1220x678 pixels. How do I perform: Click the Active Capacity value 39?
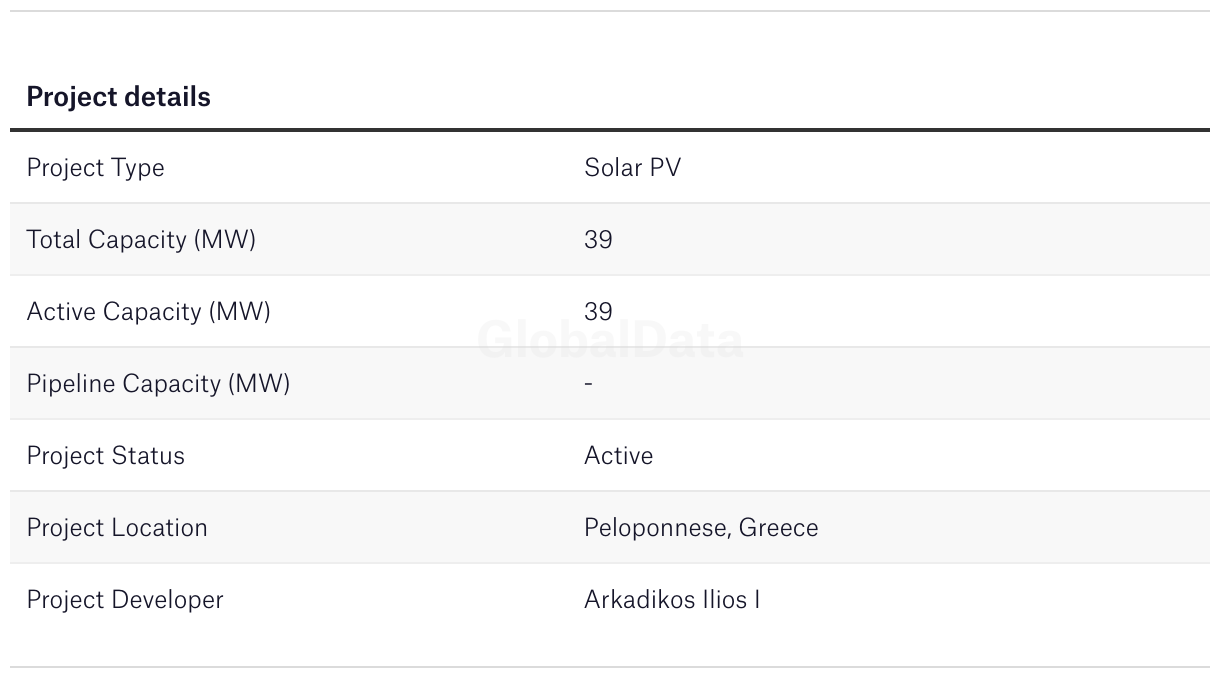point(598,312)
